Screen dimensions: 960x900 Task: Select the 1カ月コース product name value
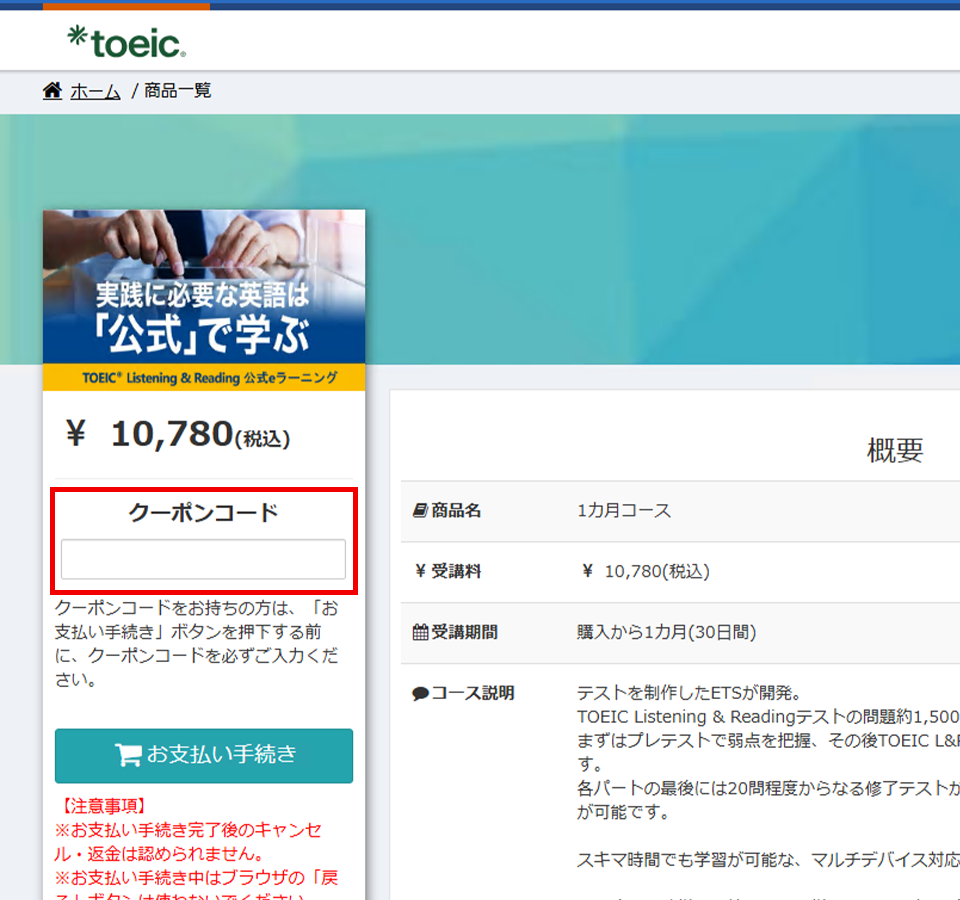pyautogui.click(x=624, y=511)
